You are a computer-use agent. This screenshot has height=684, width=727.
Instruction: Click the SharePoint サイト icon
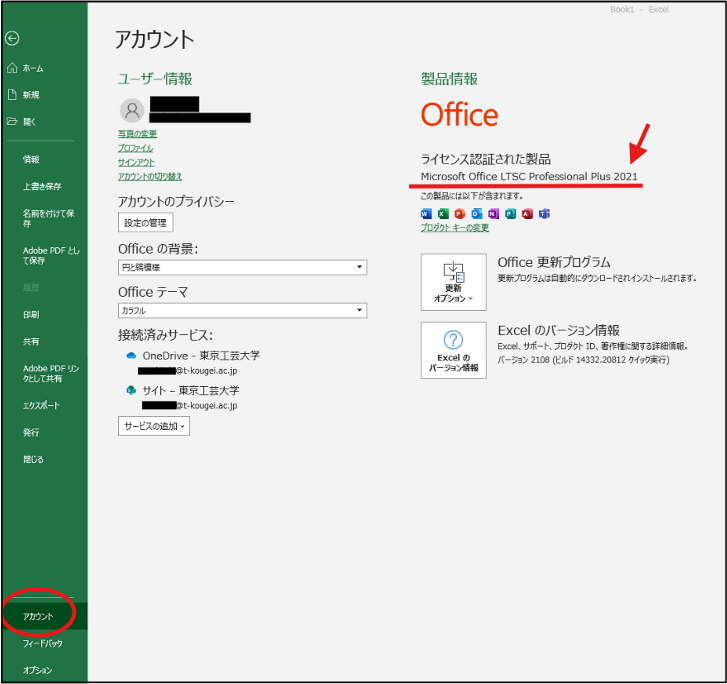[x=131, y=390]
